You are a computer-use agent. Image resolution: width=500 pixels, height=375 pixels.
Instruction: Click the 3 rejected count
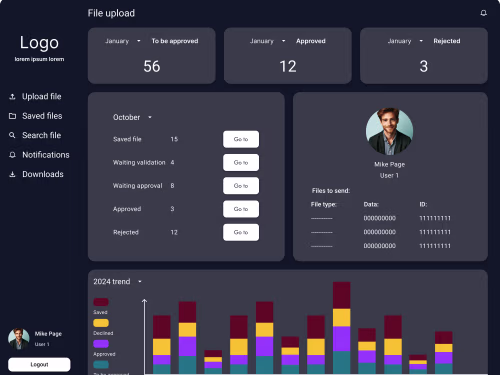[424, 66]
